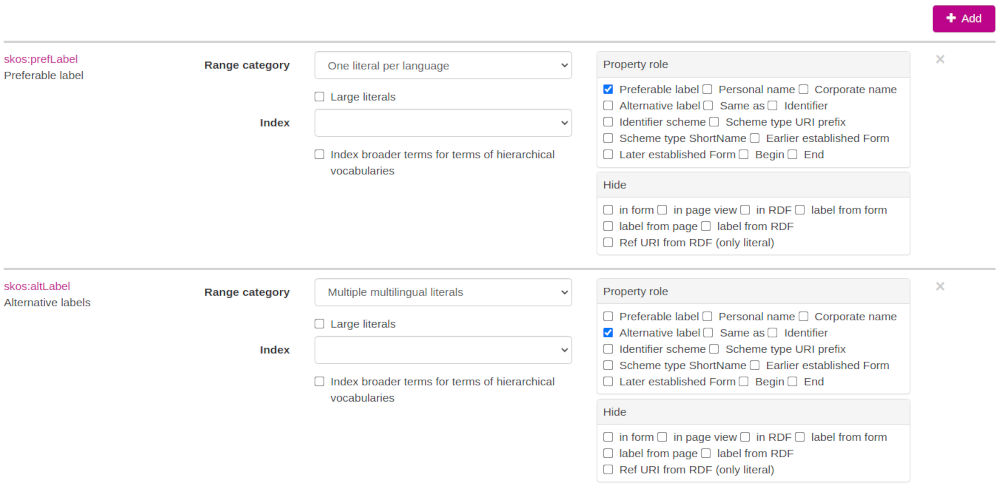Image resolution: width=1000 pixels, height=489 pixels.
Task: Check Ref URI from RDF for altLabel
Action: click(608, 469)
